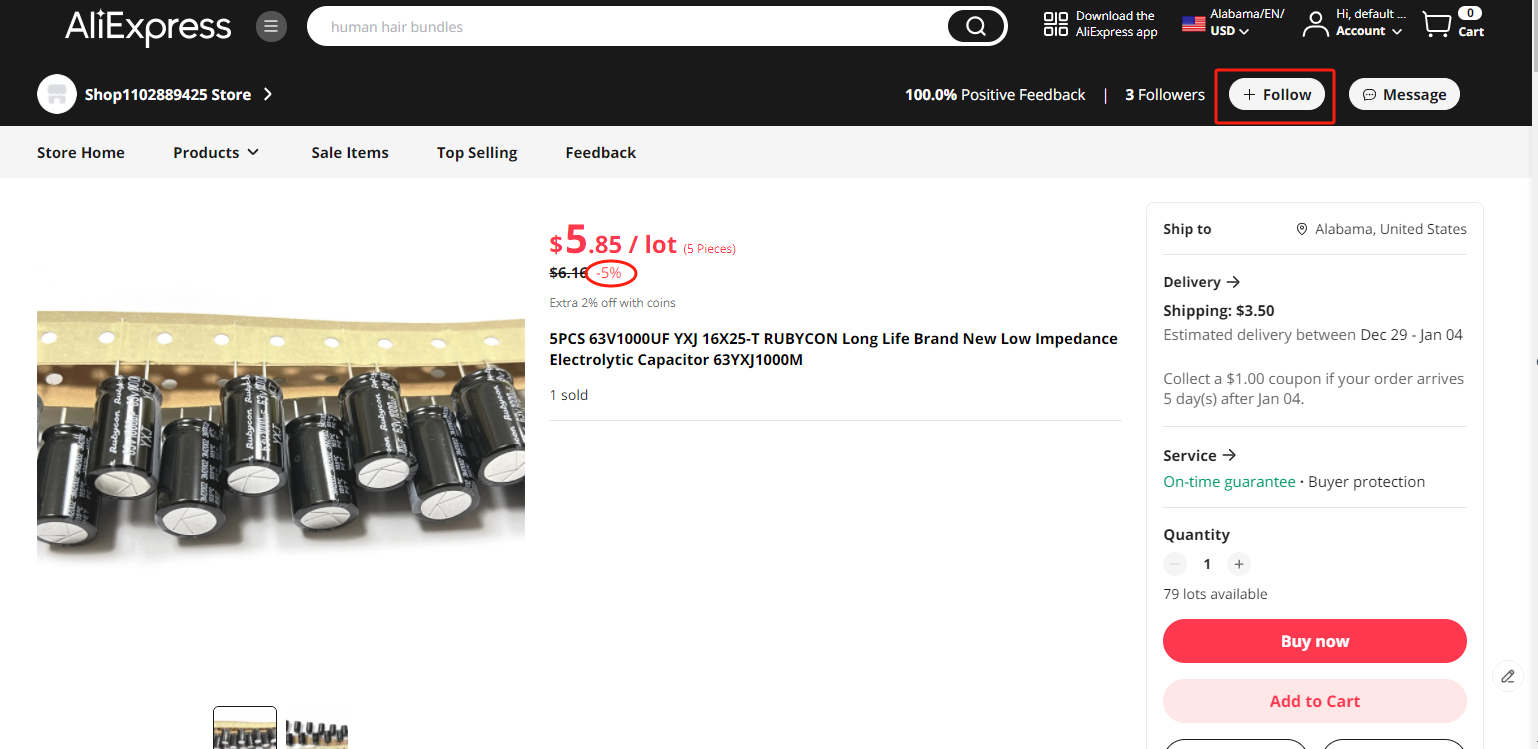Click the QR code app download icon
The image size is (1538, 749).
(x=1055, y=24)
